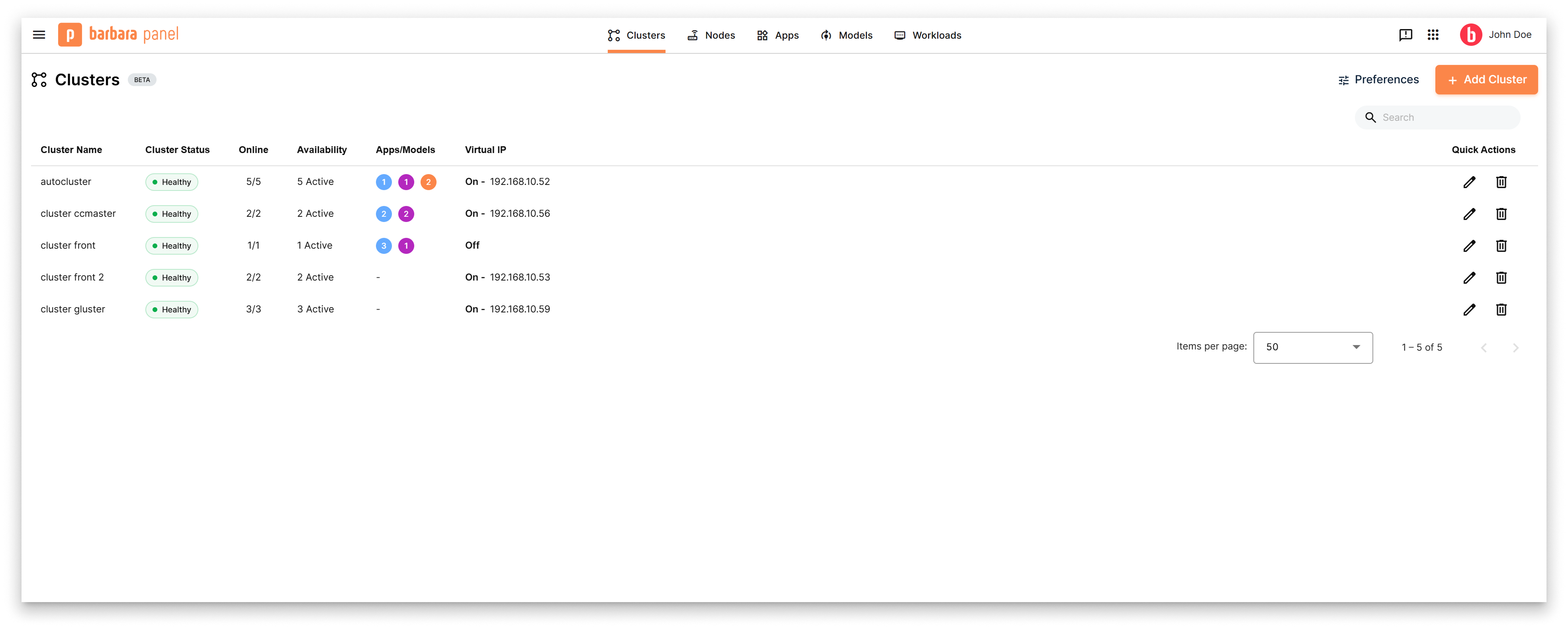The image size is (1568, 628).
Task: Click the John Doe avatar icon
Action: (1472, 35)
